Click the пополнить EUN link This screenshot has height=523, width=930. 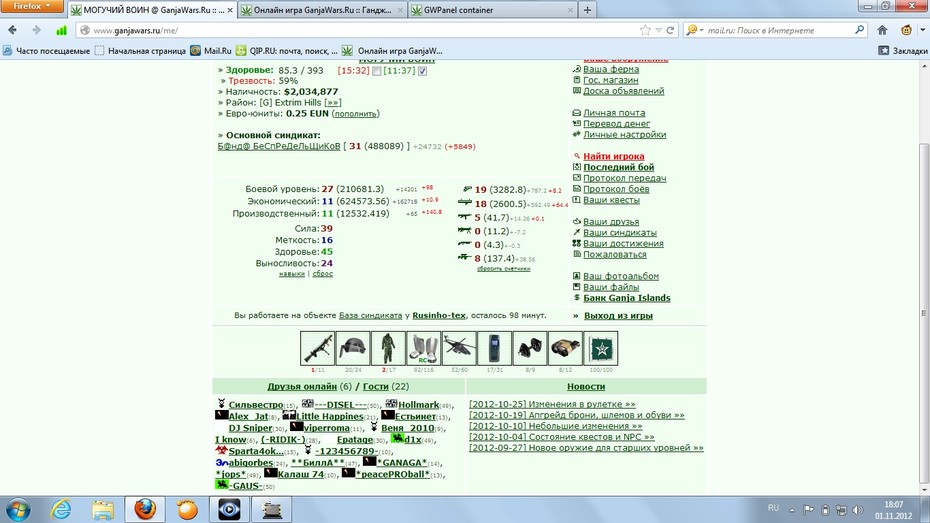355,114
